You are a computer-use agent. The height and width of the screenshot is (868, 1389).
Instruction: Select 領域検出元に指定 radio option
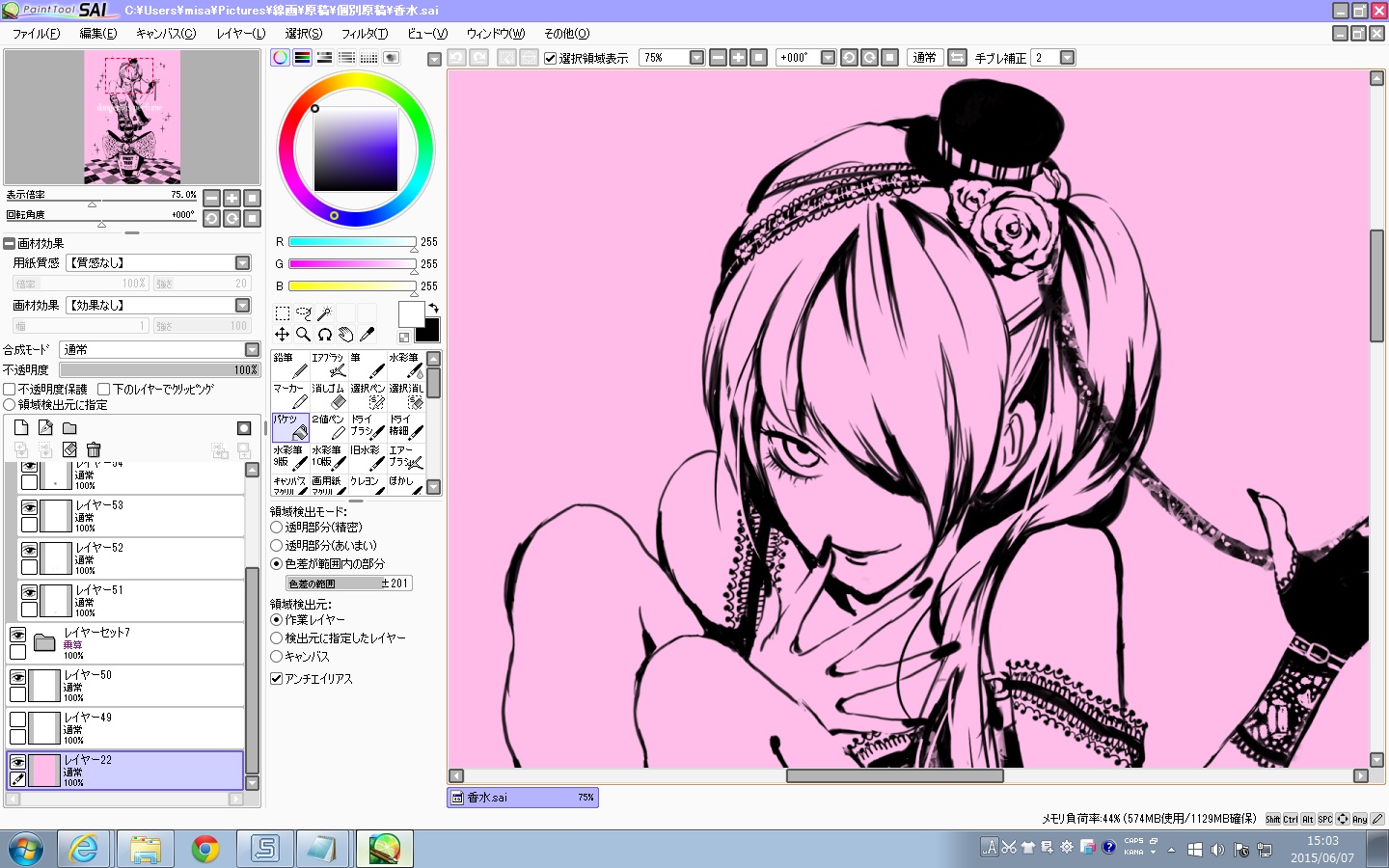click(x=10, y=405)
